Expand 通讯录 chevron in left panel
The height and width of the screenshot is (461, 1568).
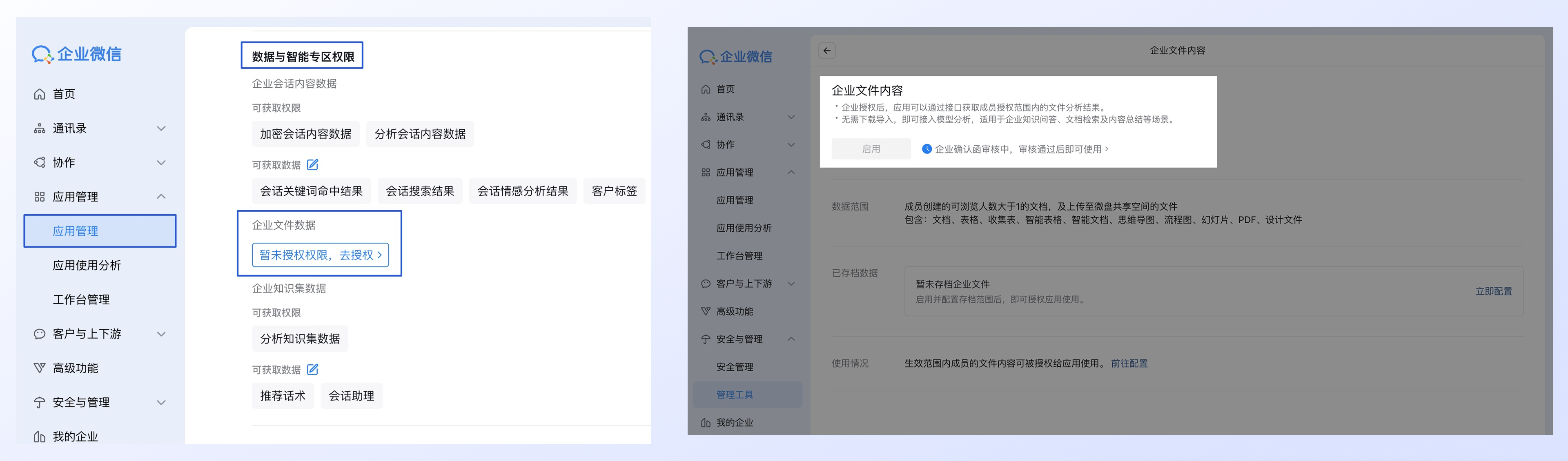[x=161, y=129]
